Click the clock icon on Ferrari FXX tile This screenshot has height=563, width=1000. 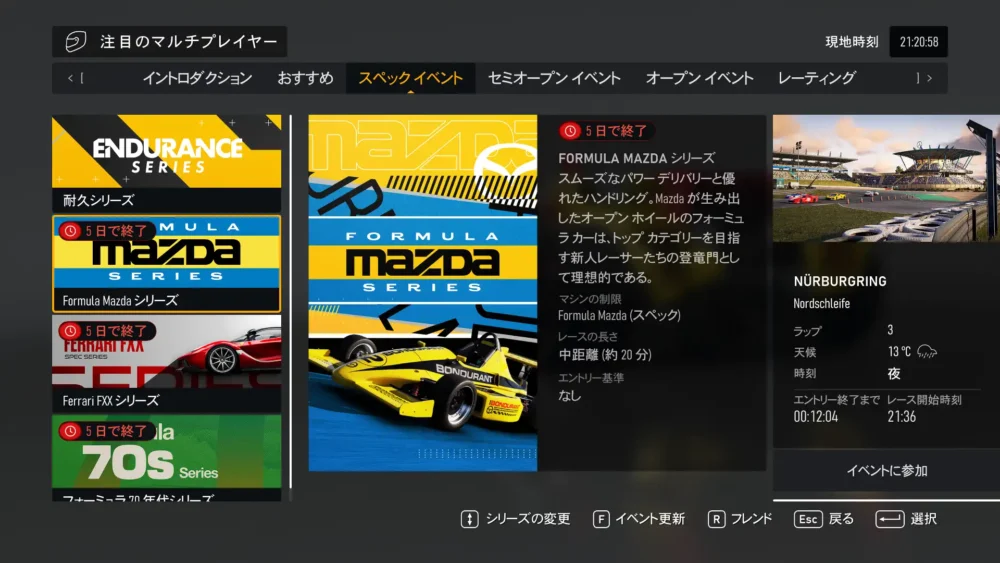(71, 330)
